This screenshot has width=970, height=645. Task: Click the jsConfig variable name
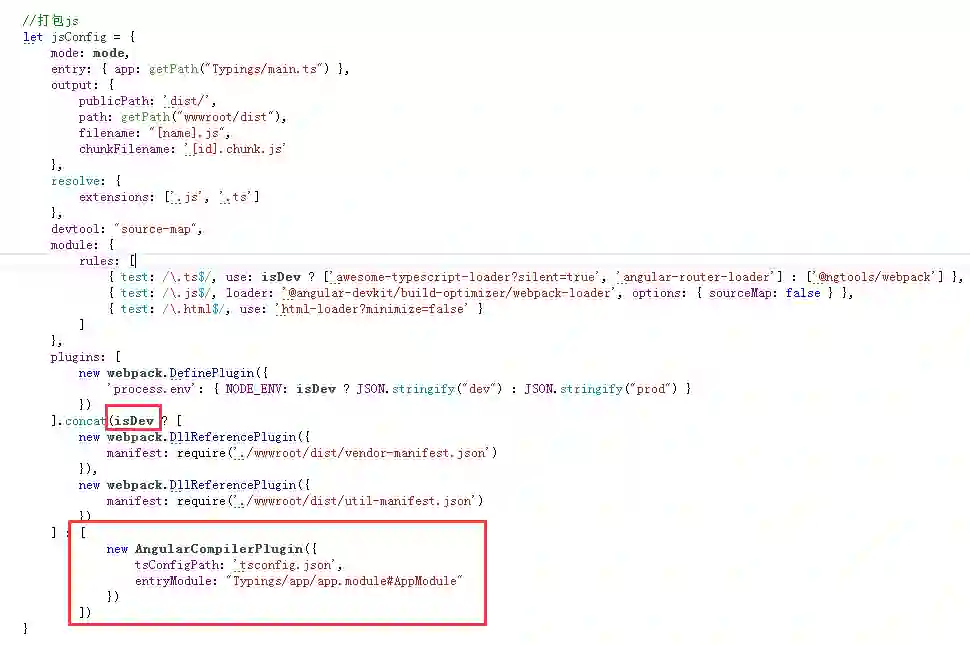point(79,37)
